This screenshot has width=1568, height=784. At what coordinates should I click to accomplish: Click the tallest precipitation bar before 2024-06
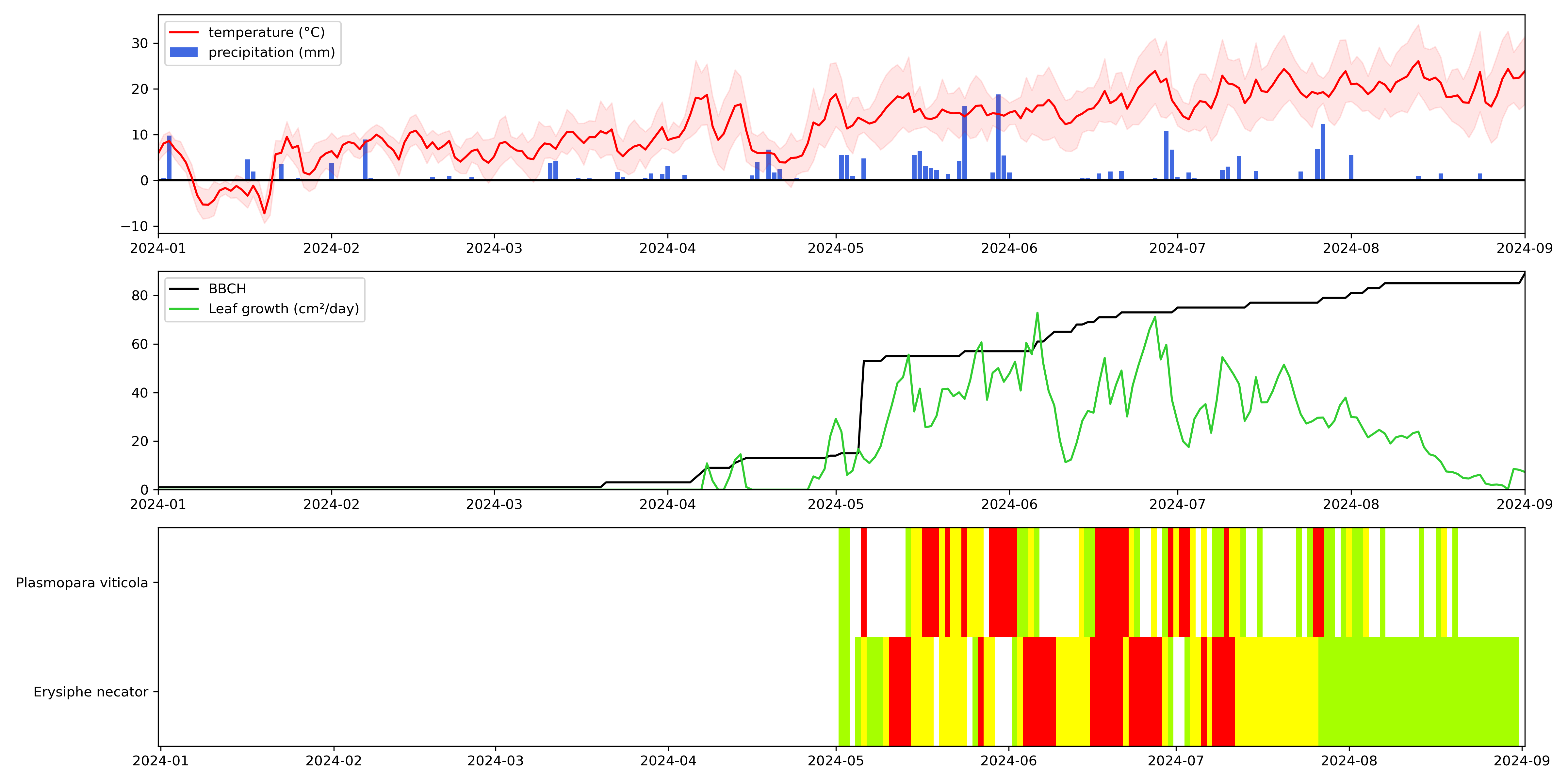(x=998, y=138)
